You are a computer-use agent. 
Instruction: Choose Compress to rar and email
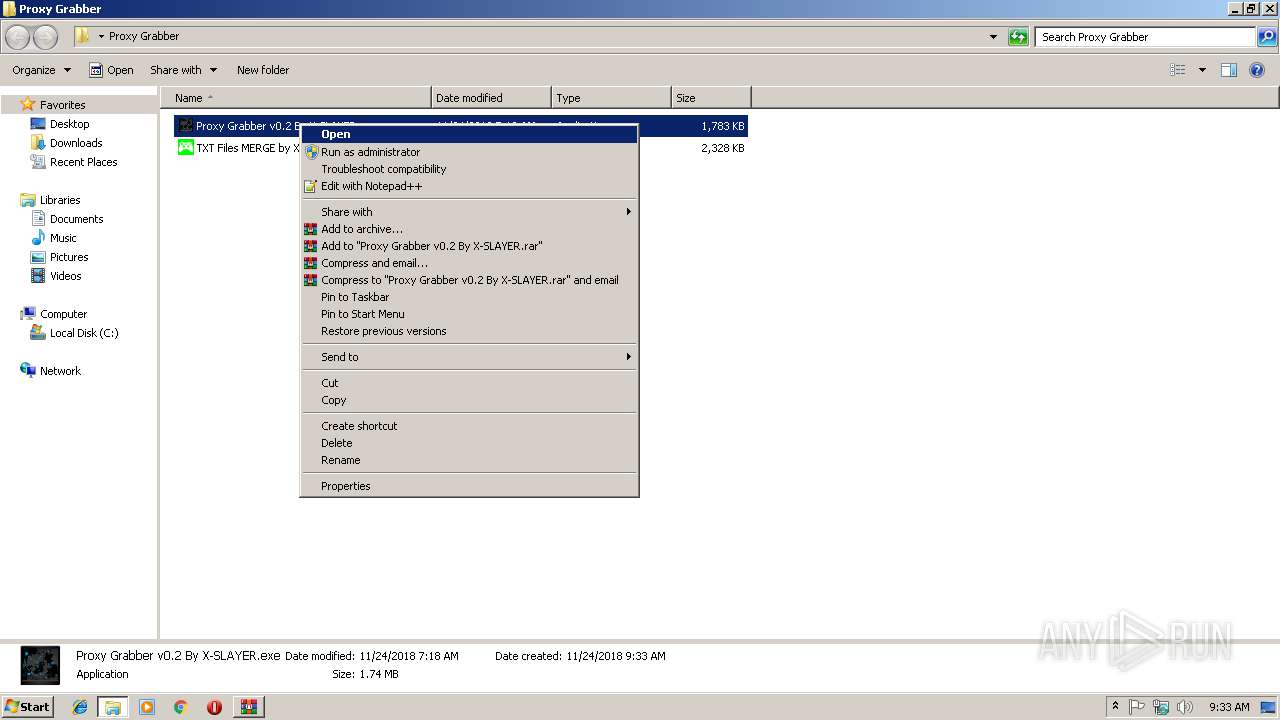[469, 280]
